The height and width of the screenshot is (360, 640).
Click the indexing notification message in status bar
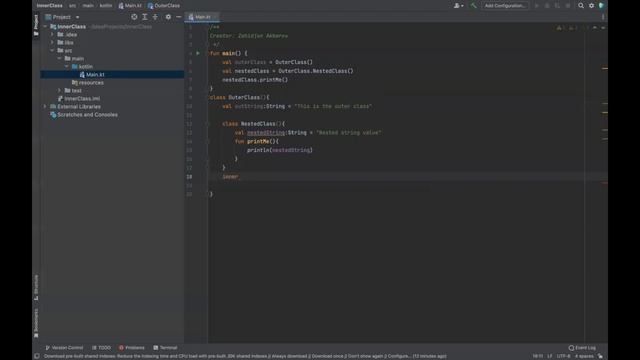[245, 356]
